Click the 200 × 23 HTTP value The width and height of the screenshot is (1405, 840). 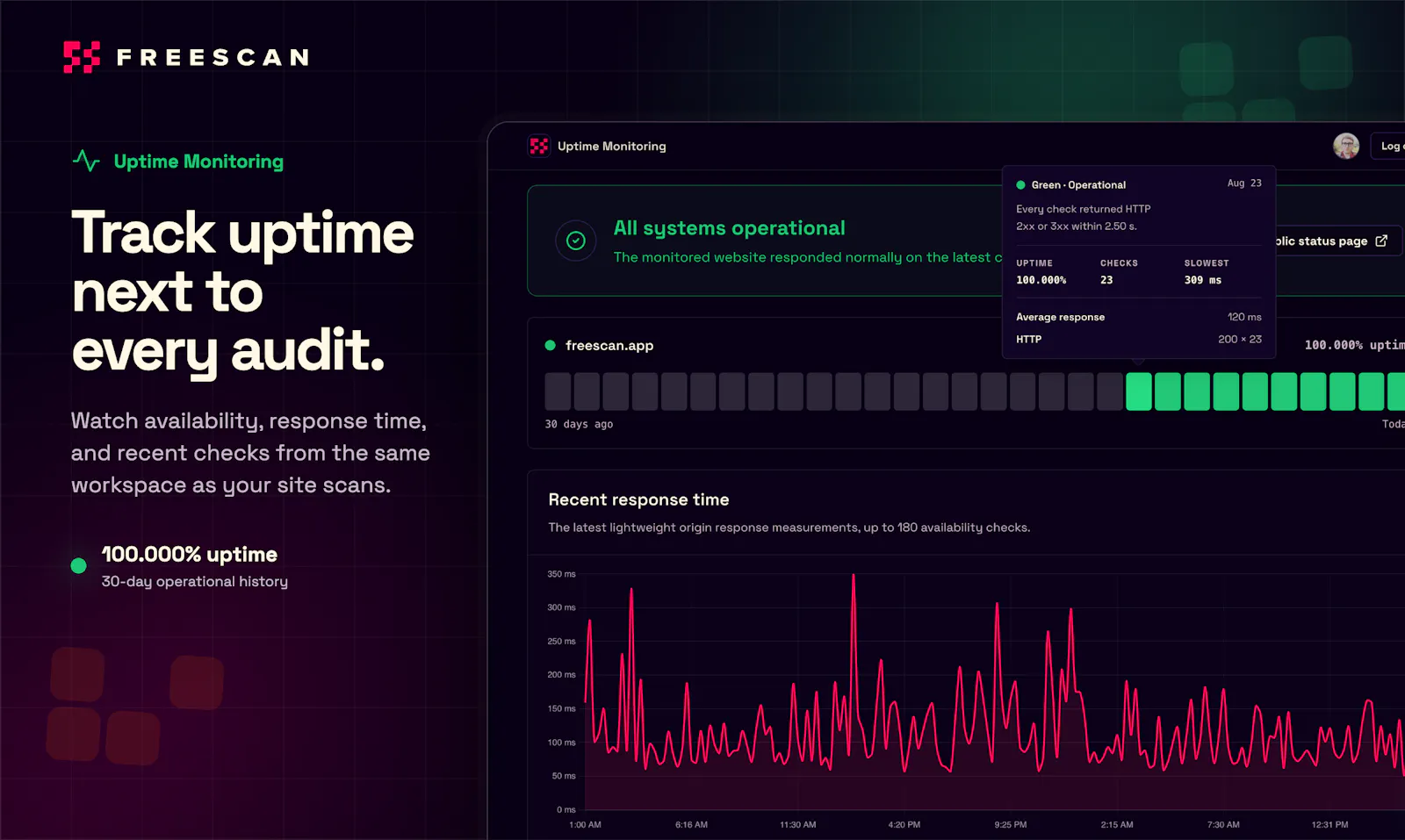pos(1240,339)
